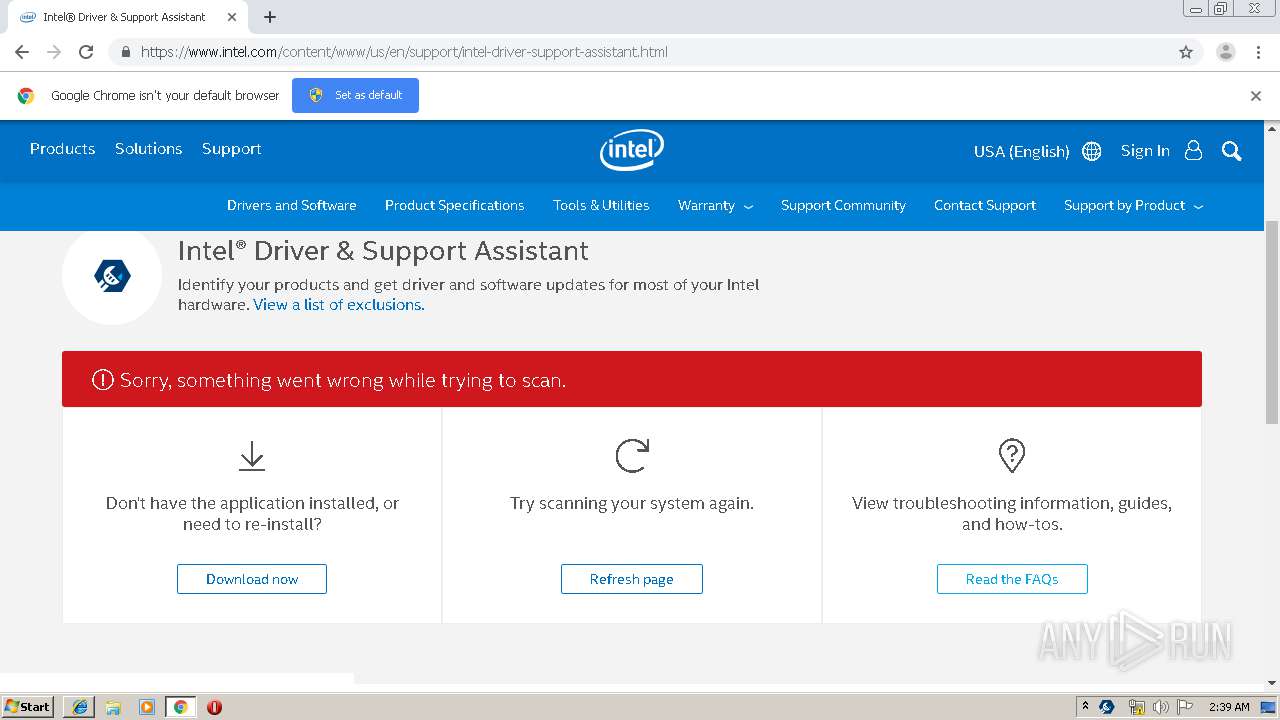Click the Download now button
1280x720 pixels.
pyautogui.click(x=252, y=579)
